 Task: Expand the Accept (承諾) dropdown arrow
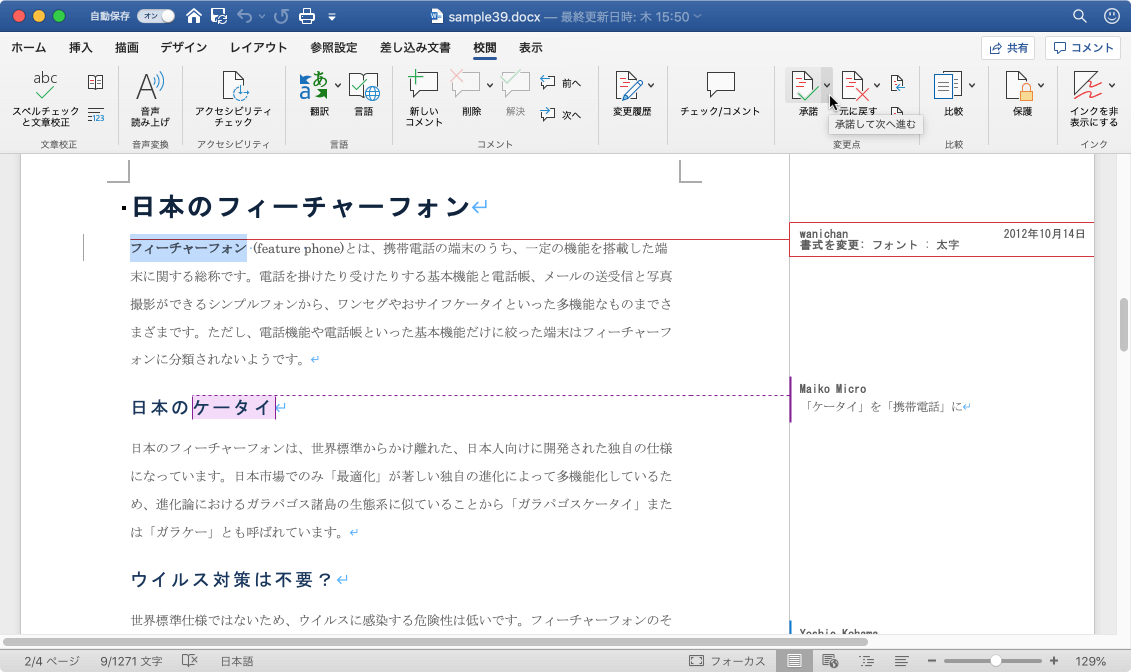coord(827,86)
